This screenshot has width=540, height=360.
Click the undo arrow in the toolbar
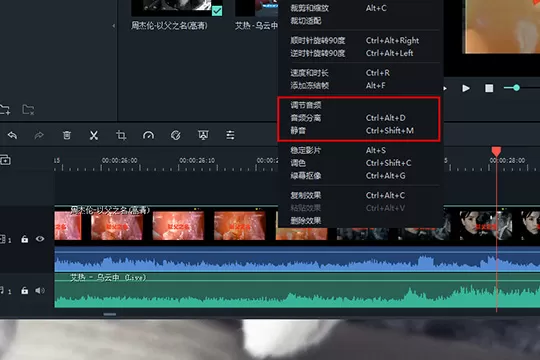(x=12, y=135)
